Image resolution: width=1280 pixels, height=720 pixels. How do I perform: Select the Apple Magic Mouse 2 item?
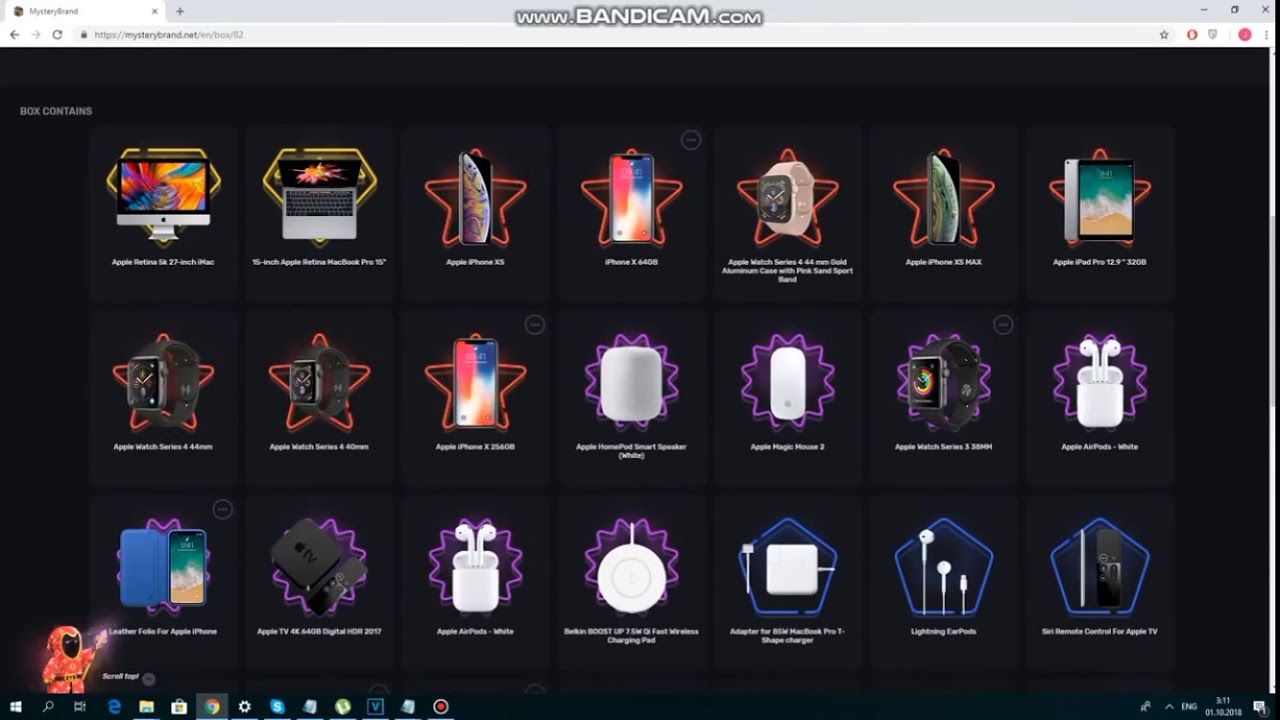pos(787,397)
